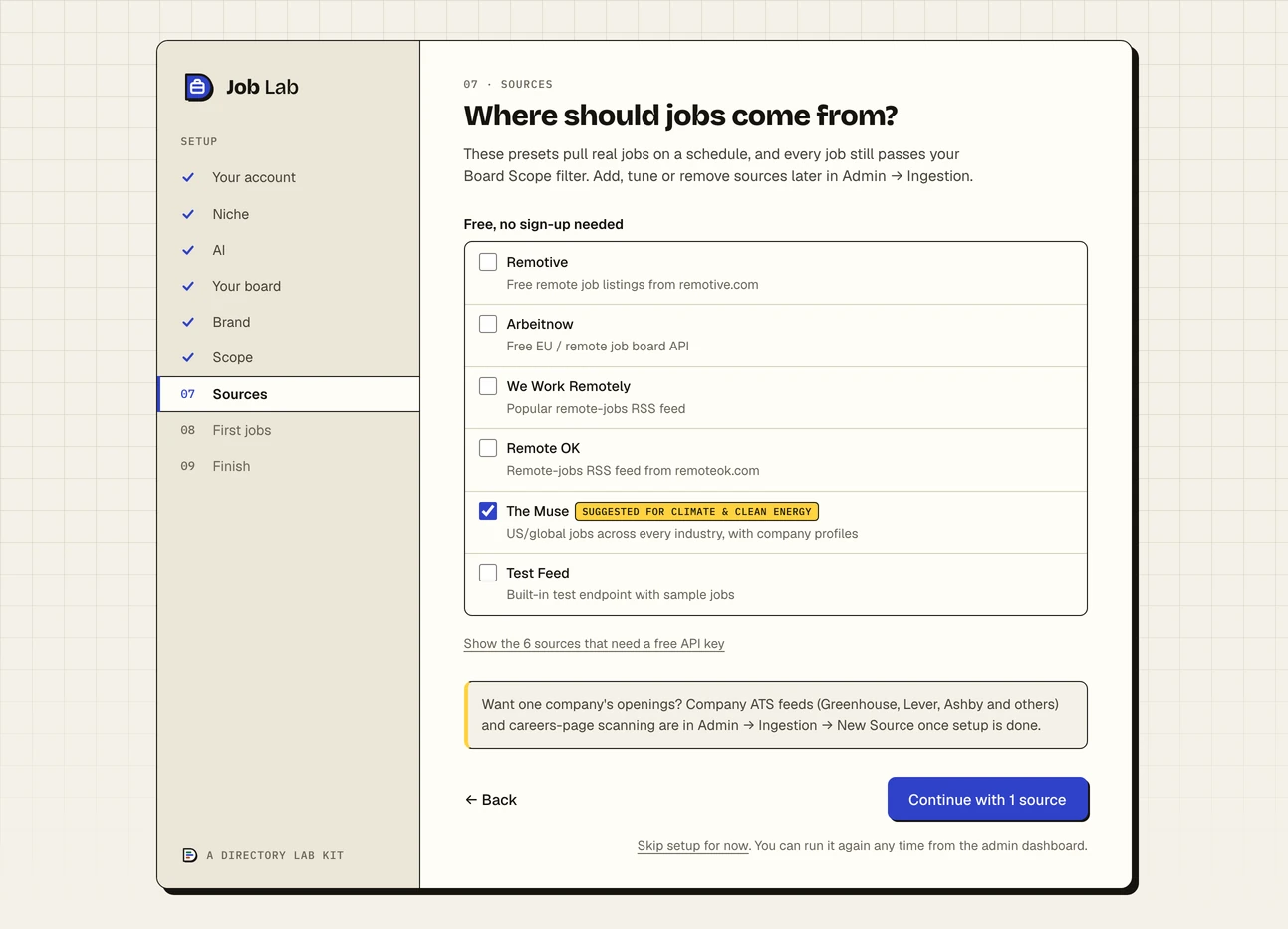Click 'Popular remote-jobs RSS feed' description
This screenshot has height=929, width=1288.
(x=596, y=409)
